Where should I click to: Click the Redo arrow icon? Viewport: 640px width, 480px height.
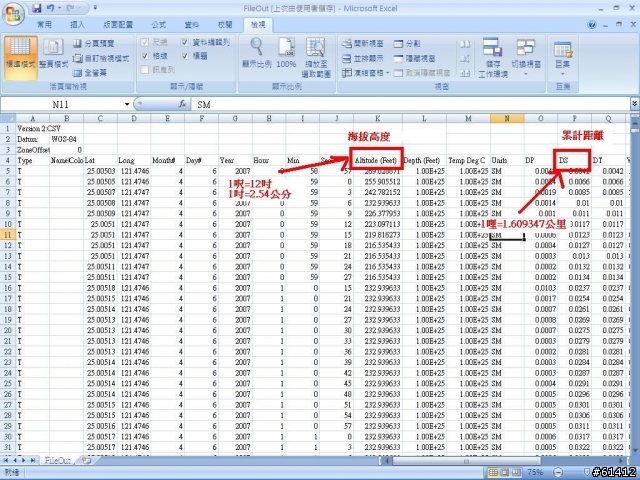click(x=71, y=8)
